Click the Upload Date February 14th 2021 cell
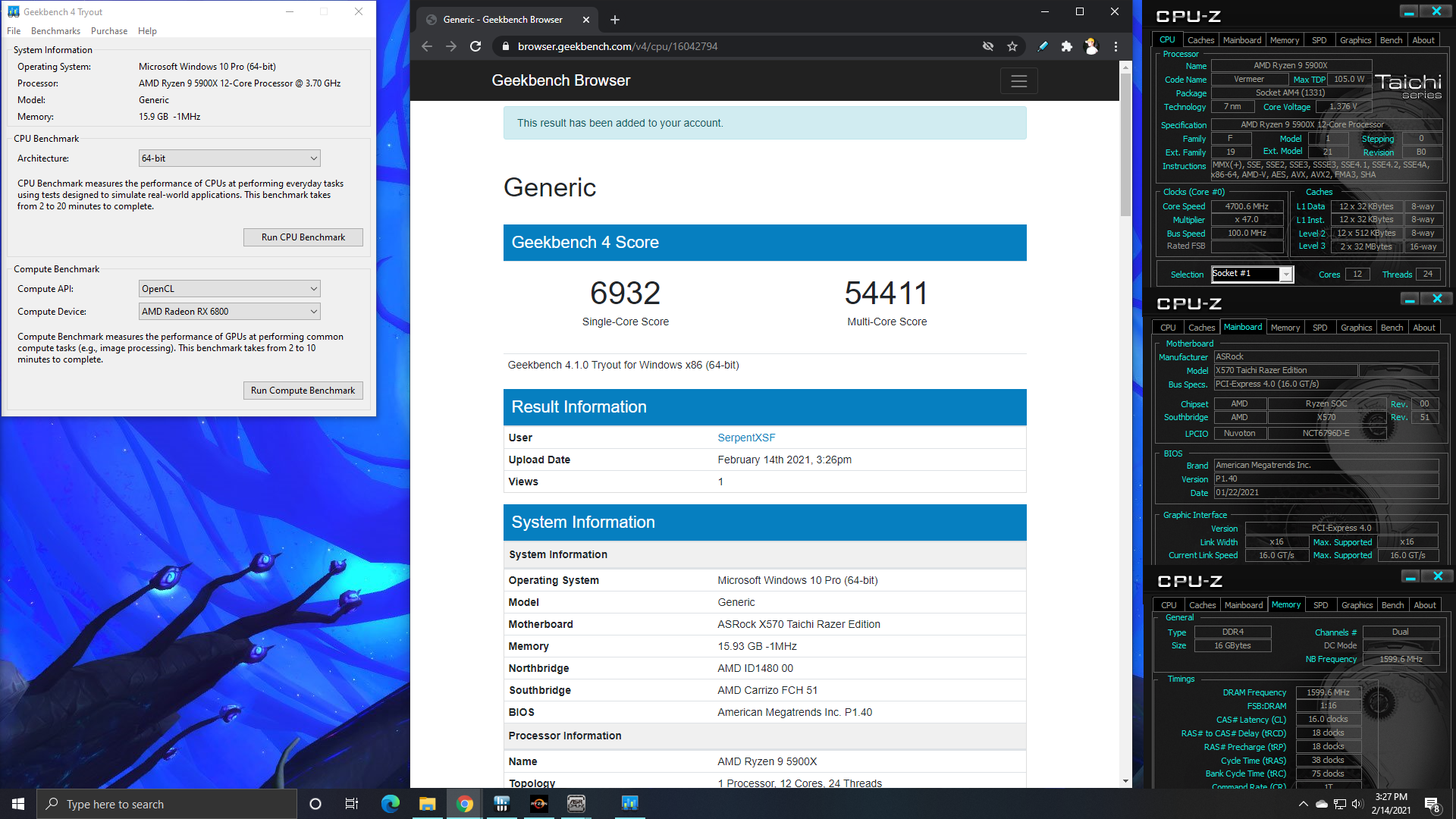This screenshot has height=819, width=1456. tap(784, 460)
